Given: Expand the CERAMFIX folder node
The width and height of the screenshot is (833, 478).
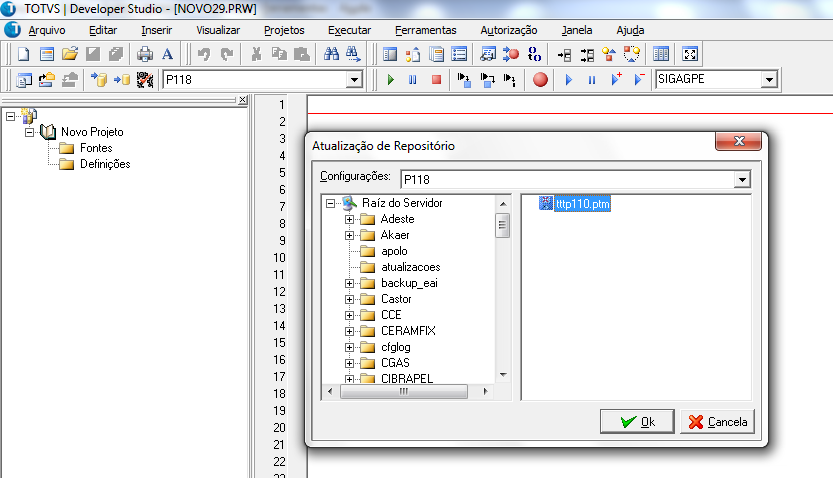Looking at the screenshot, I should [x=349, y=331].
